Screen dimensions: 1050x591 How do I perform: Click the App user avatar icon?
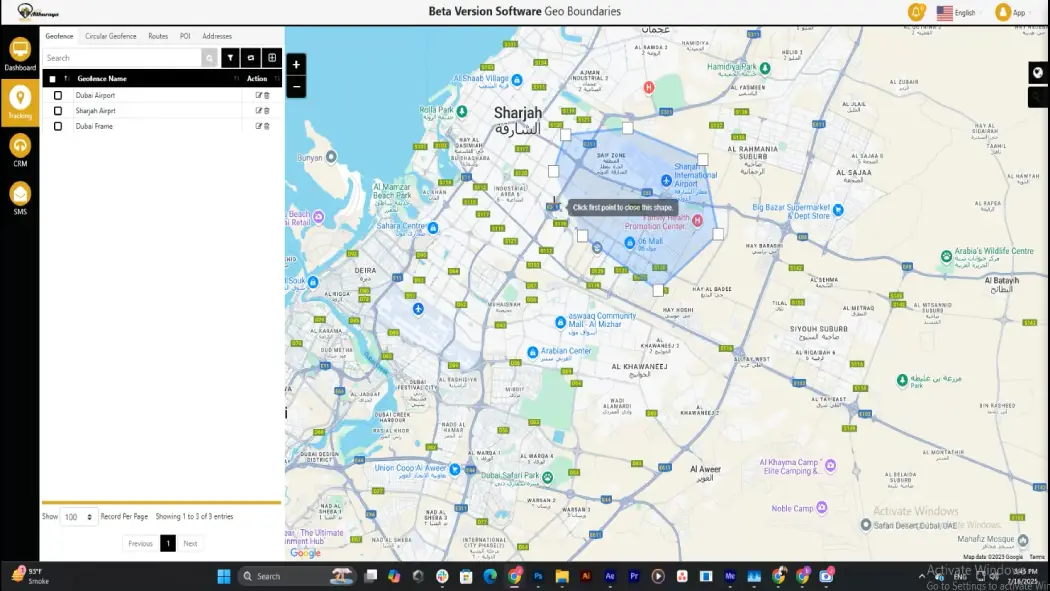[x=1002, y=12]
